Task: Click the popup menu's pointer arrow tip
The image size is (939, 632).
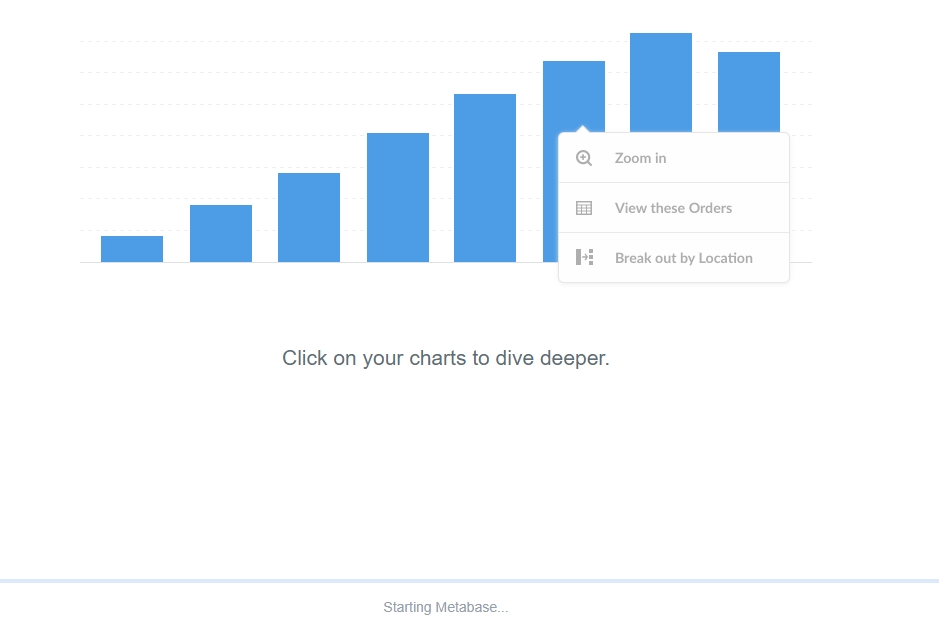Action: [x=583, y=129]
